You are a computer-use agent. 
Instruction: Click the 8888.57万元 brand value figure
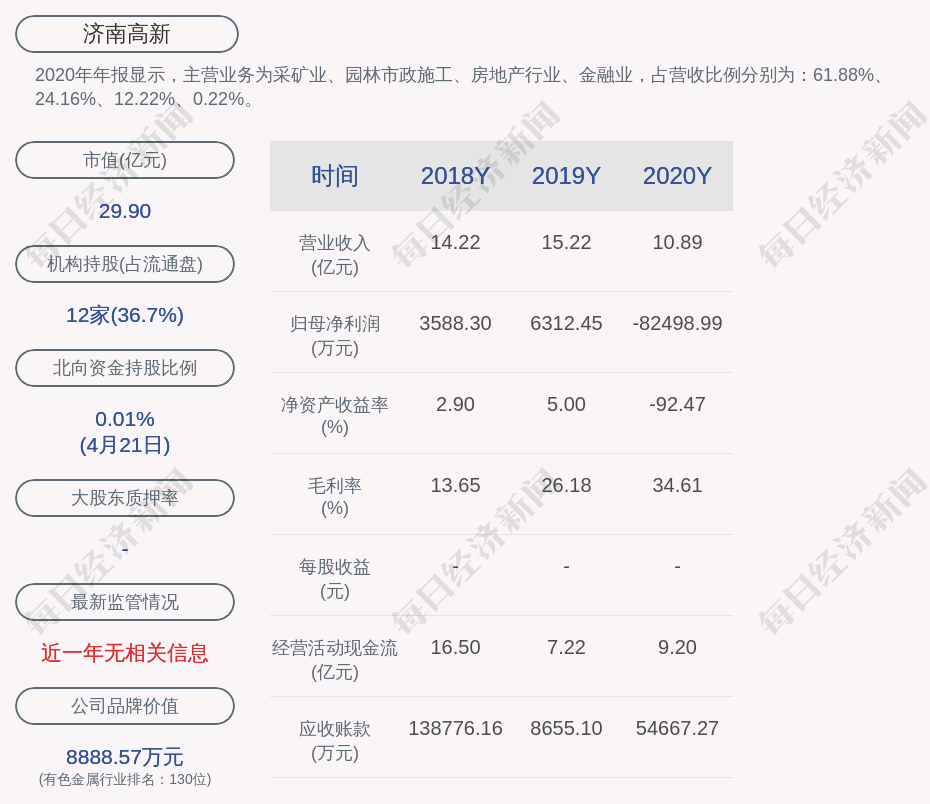(125, 757)
